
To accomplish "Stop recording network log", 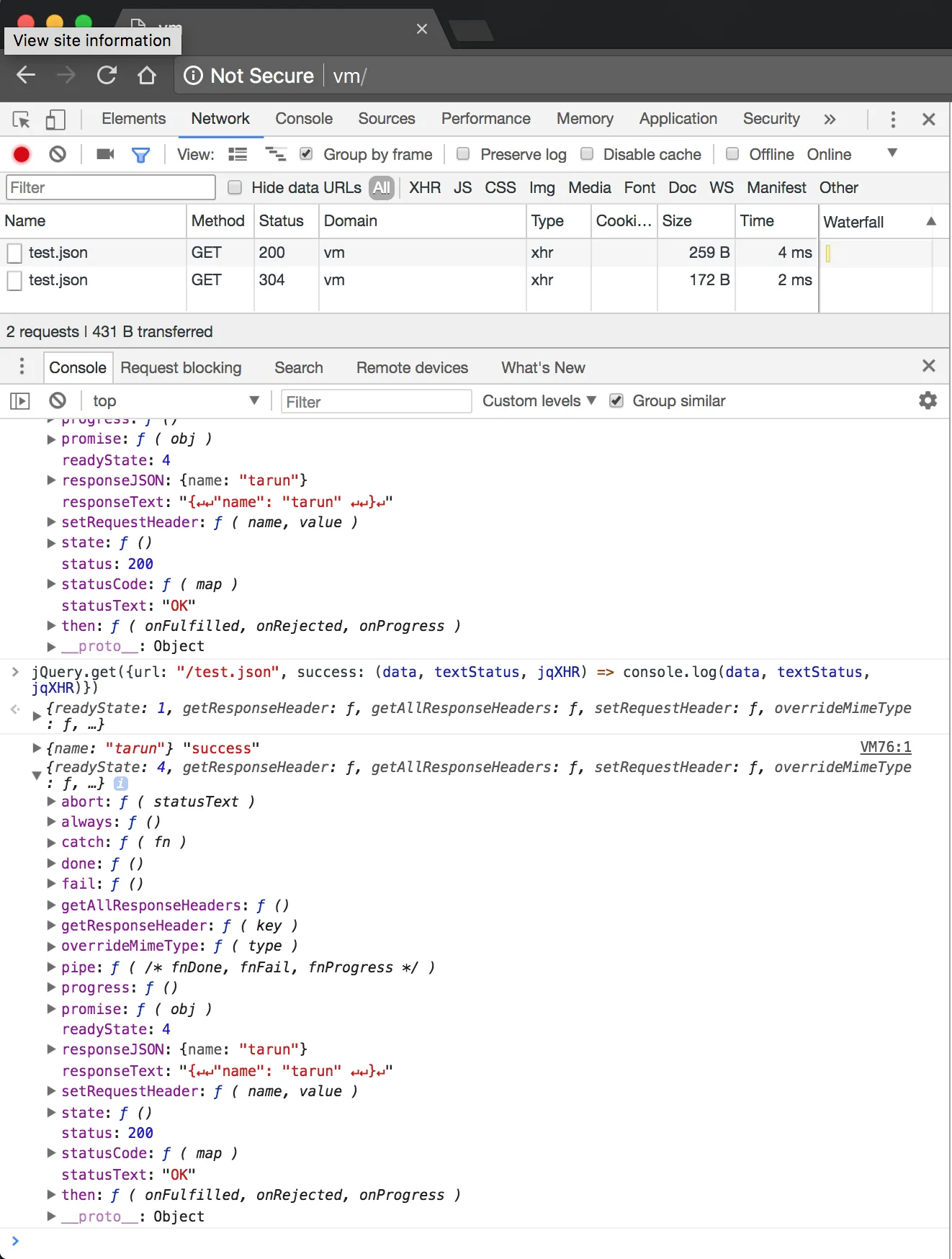I will click(x=22, y=154).
